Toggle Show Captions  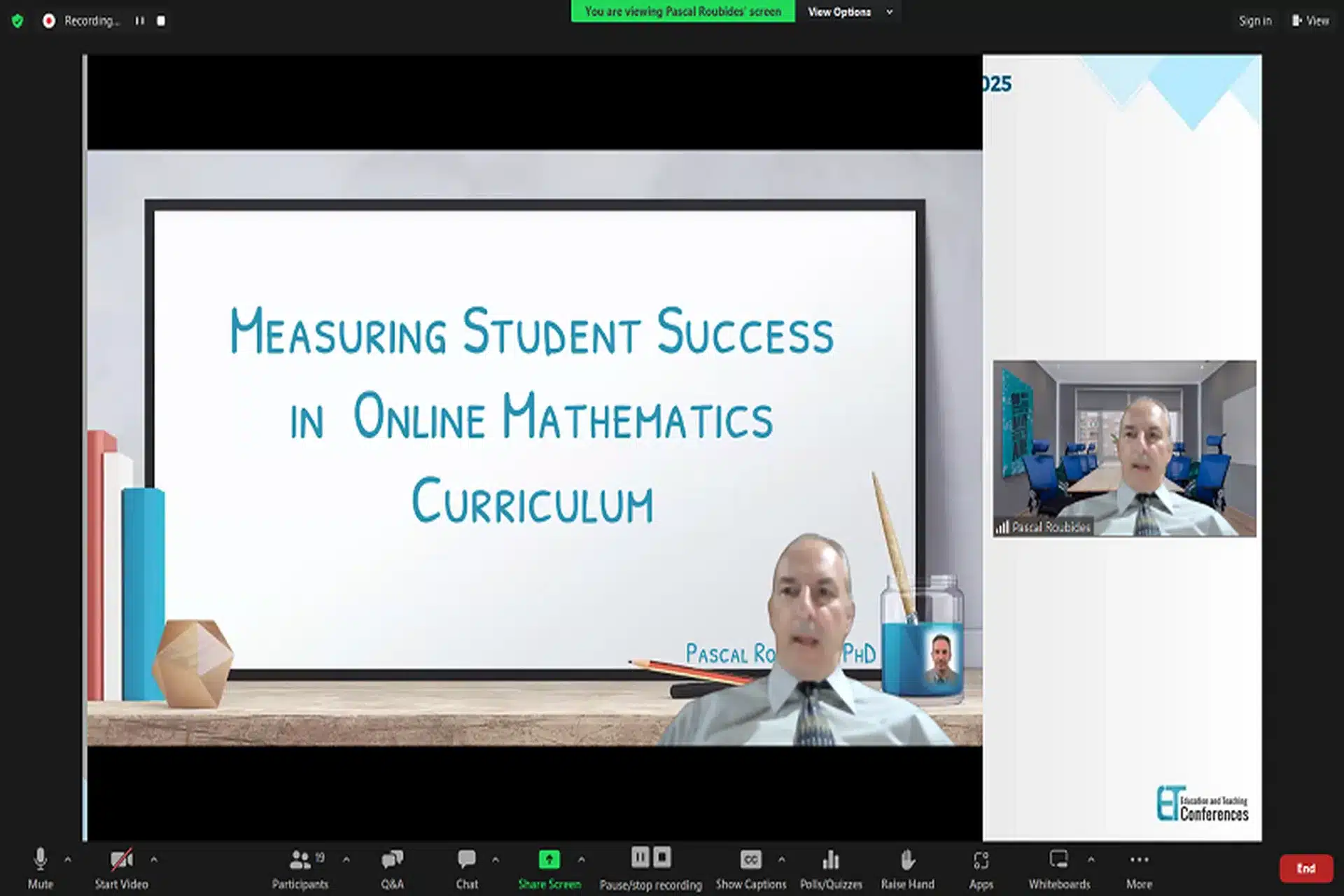[x=750, y=868]
